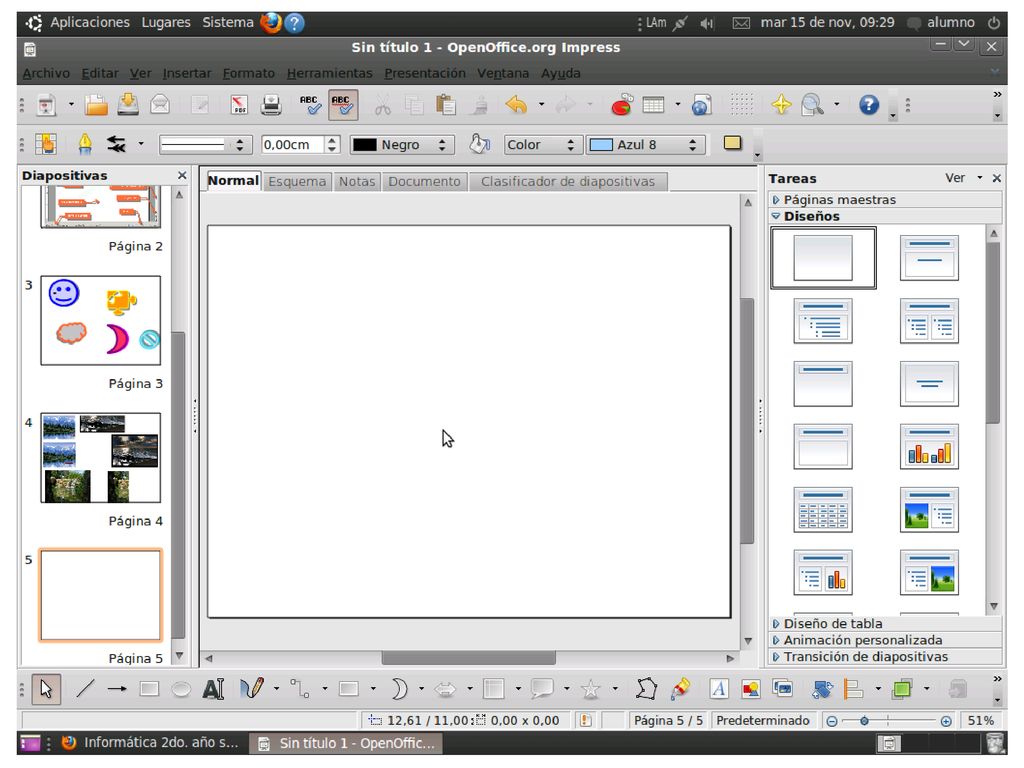
Task: Open the Negro line color dropdown
Action: [400, 144]
